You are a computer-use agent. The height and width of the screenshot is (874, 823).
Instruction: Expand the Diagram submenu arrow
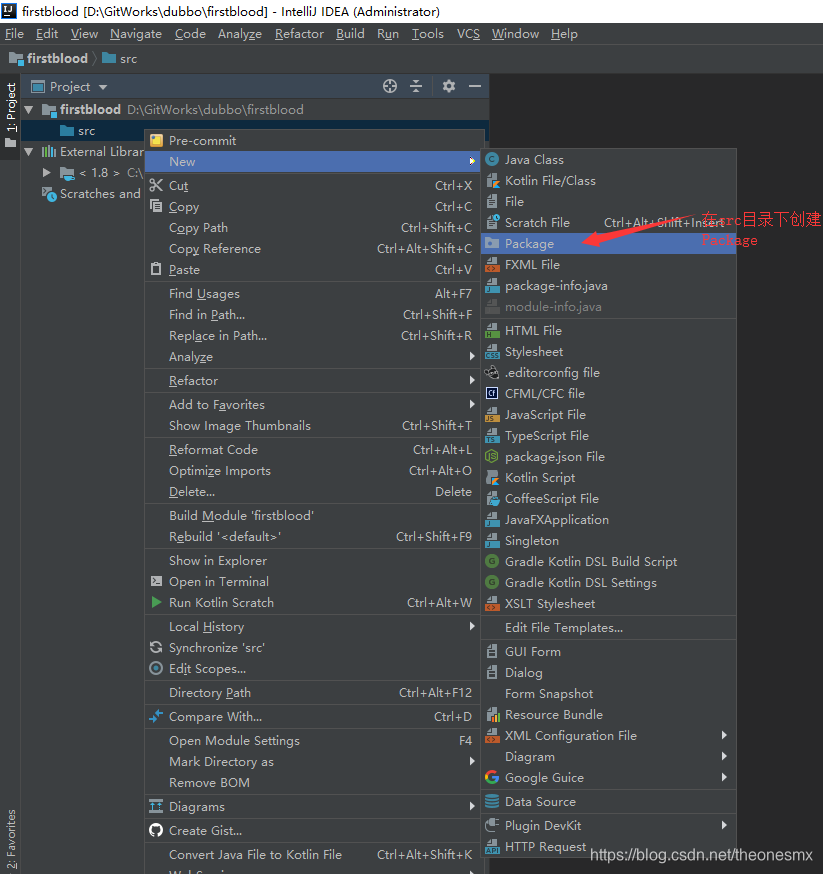tap(724, 756)
